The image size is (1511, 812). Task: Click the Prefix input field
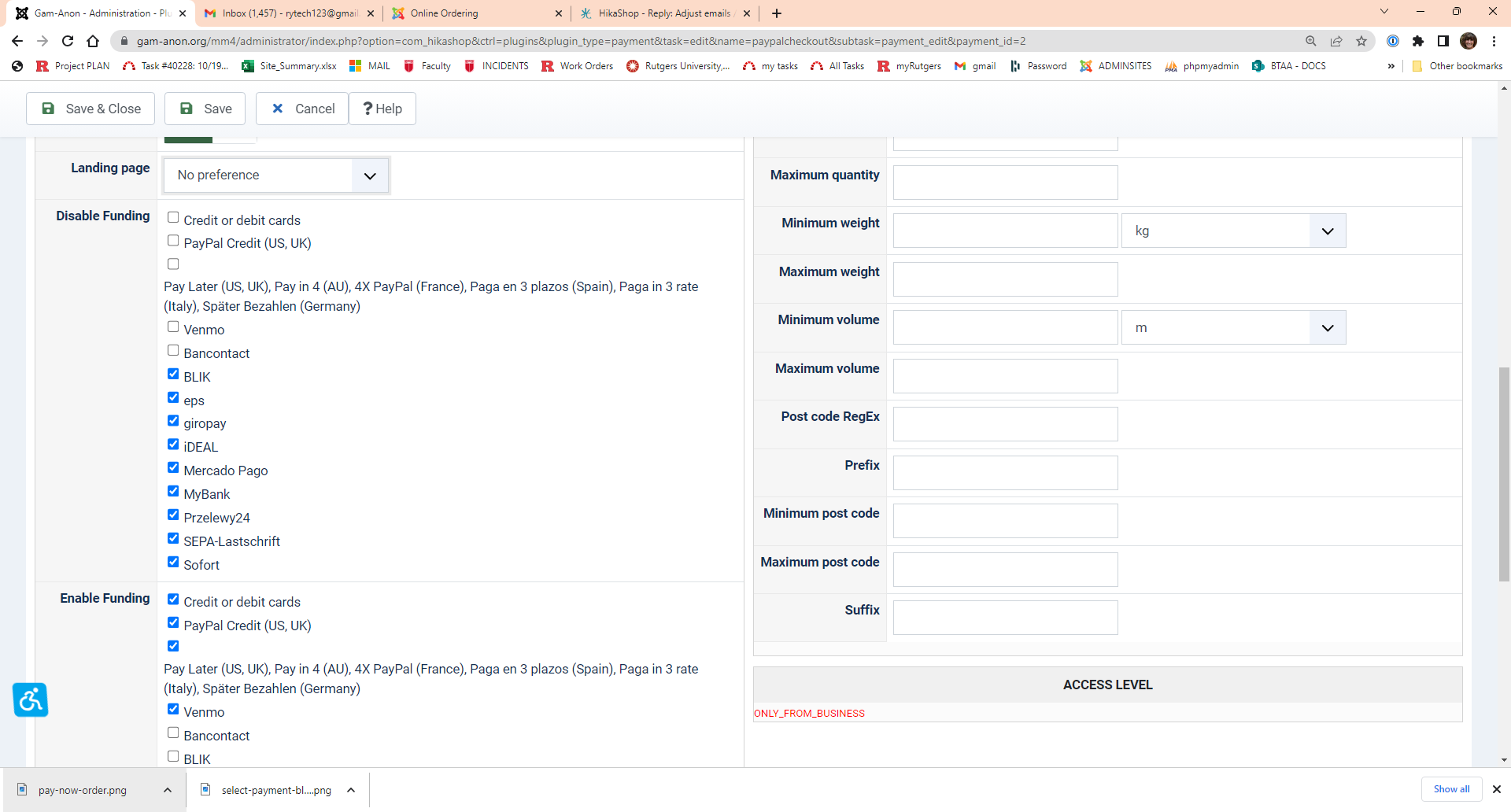pyautogui.click(x=1005, y=473)
